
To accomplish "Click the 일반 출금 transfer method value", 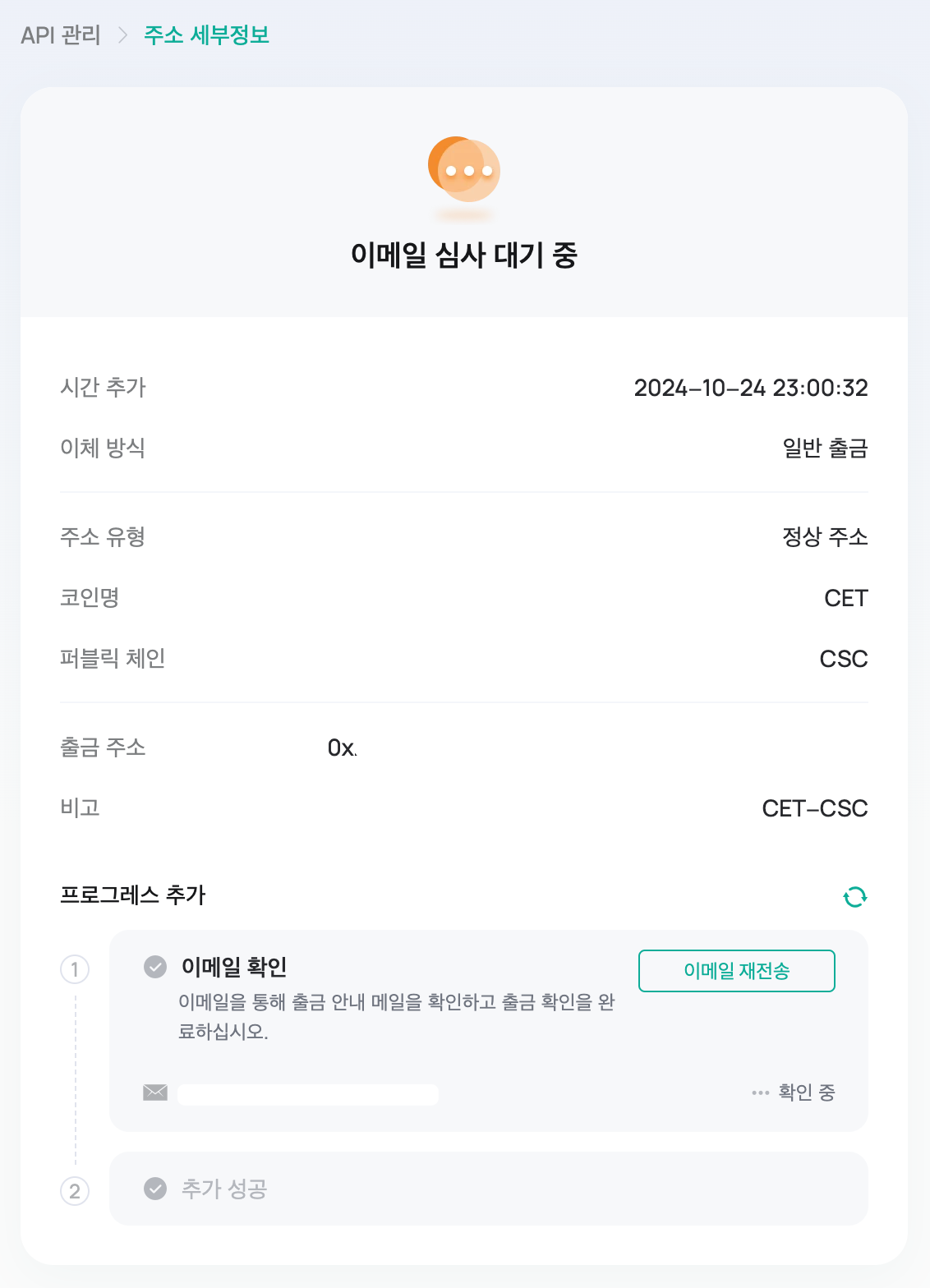I will [x=825, y=448].
